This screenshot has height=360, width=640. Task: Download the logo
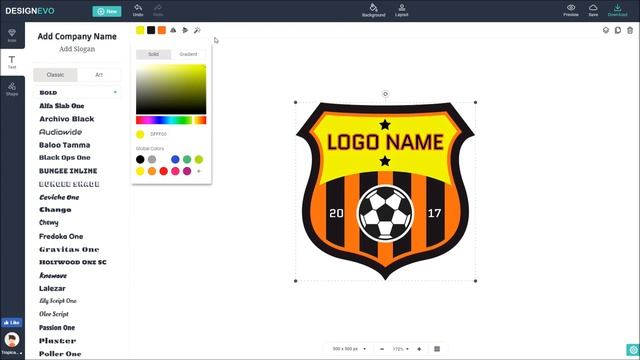click(x=617, y=10)
